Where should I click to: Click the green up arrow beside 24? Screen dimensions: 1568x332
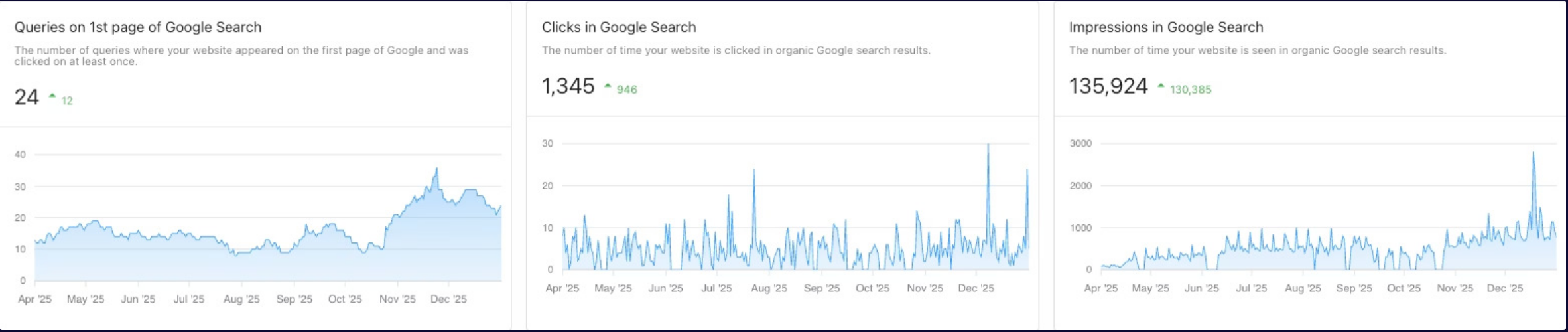click(x=52, y=96)
